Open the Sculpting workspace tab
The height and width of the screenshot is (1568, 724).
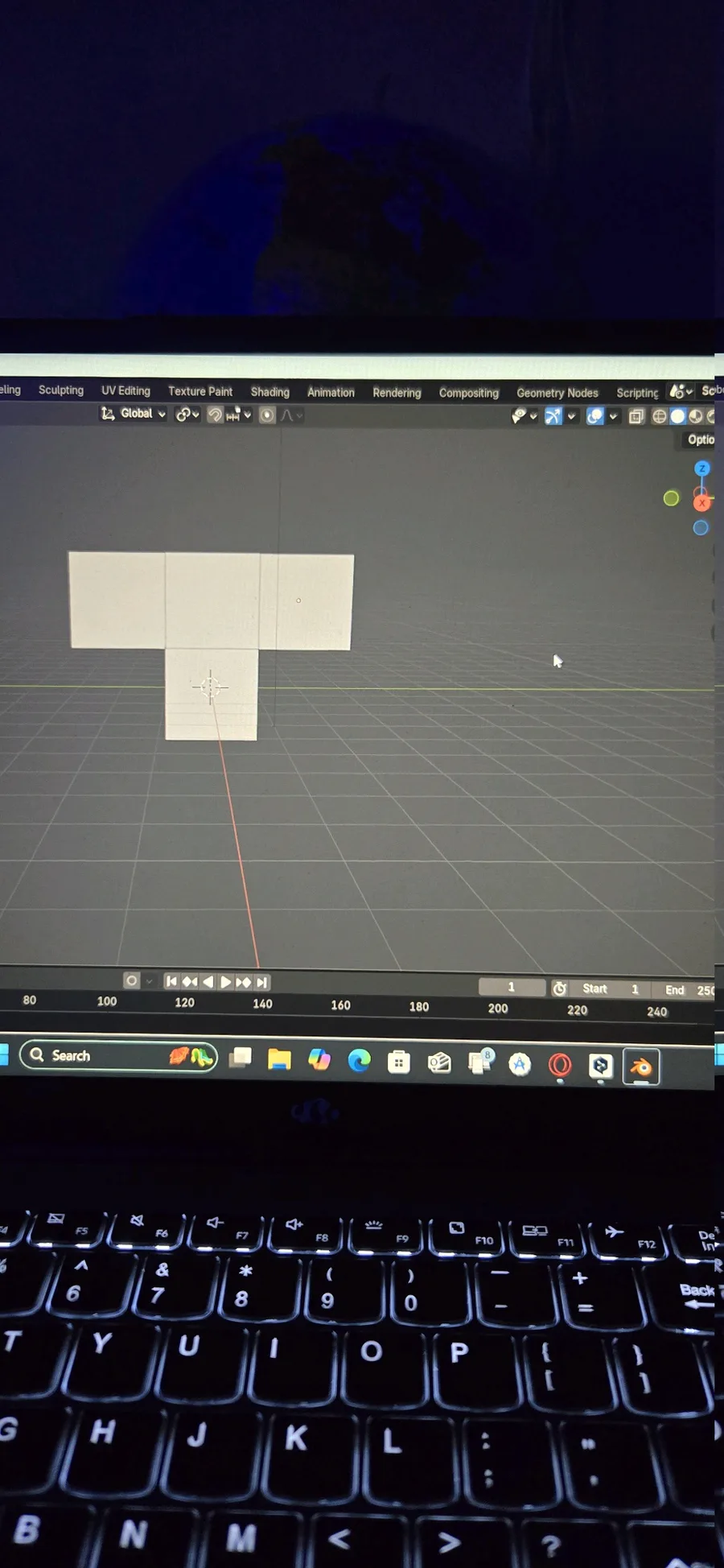point(61,390)
